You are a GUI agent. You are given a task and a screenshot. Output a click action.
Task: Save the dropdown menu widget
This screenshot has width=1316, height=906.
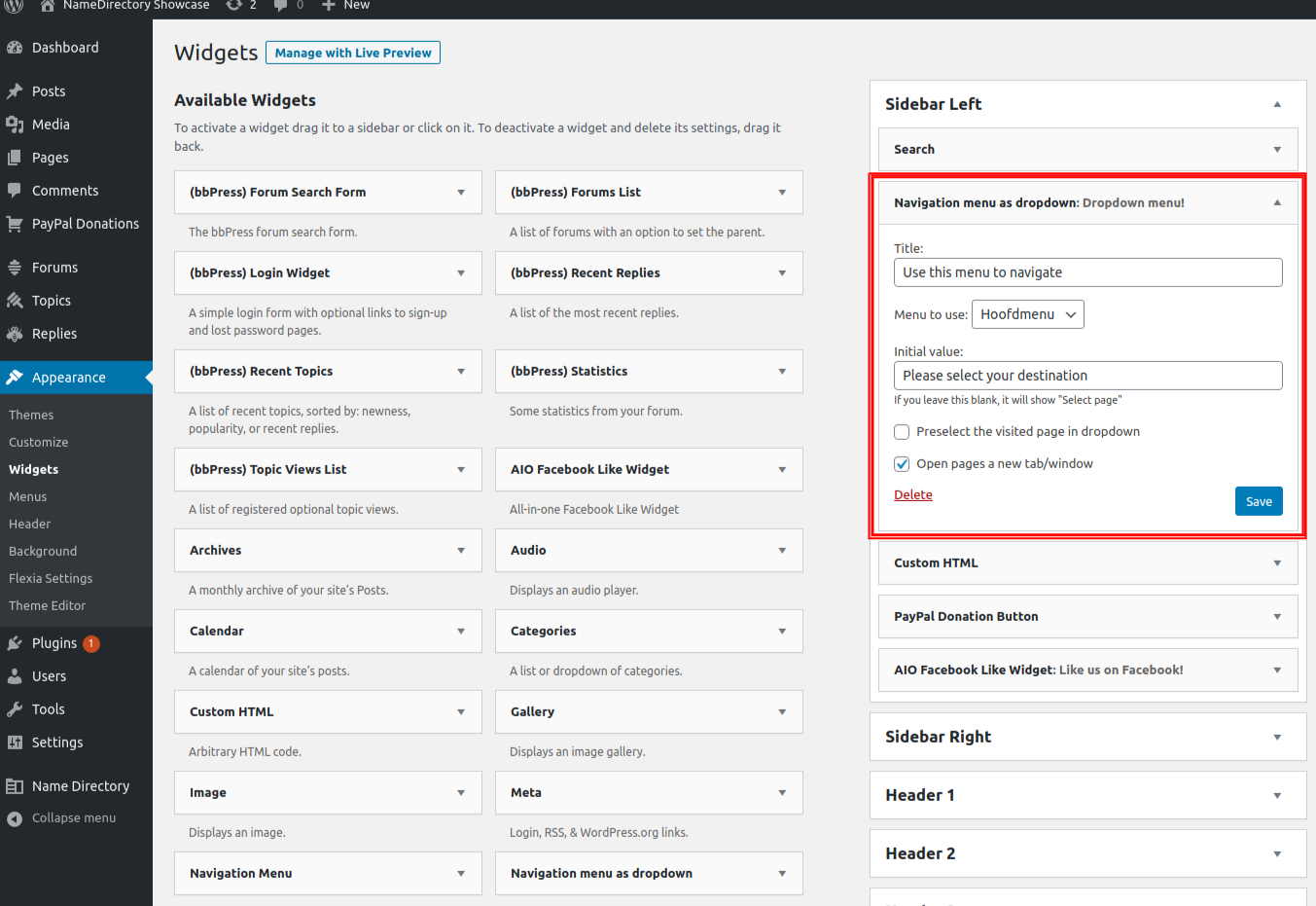click(x=1259, y=501)
